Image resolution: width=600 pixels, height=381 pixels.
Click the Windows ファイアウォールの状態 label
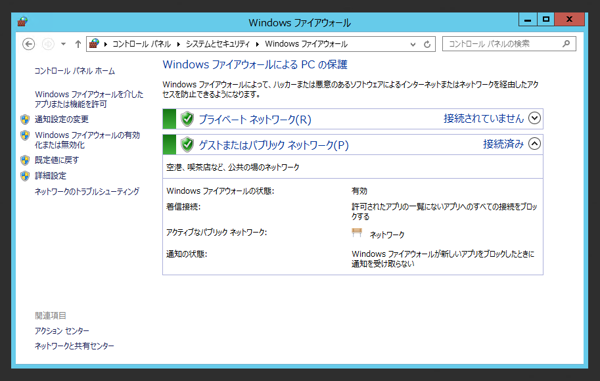[x=220, y=191]
